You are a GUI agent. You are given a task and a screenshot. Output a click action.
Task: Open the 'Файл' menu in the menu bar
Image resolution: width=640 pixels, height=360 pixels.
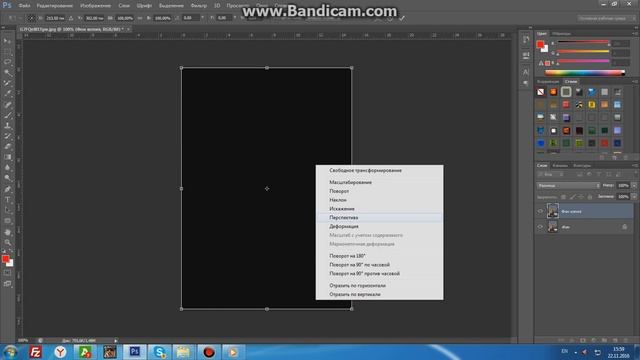tap(24, 6)
